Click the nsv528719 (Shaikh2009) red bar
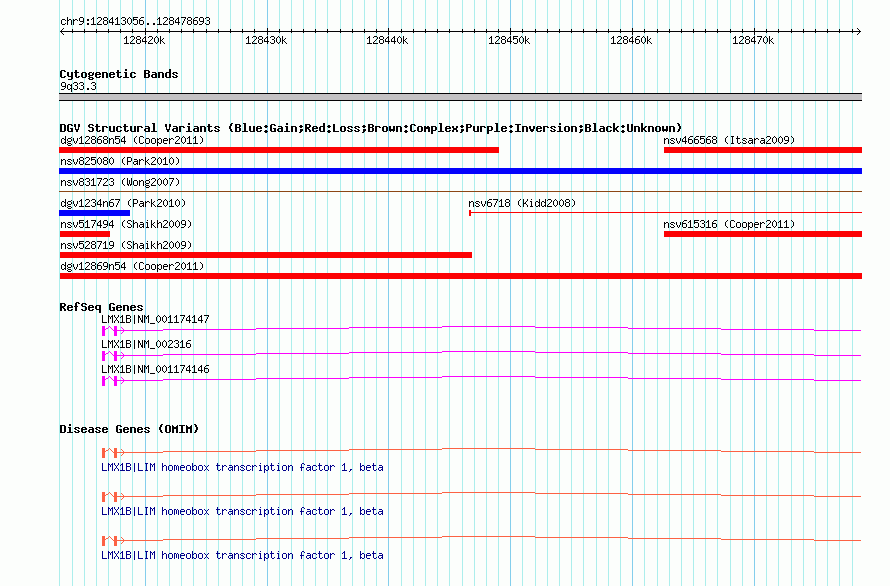 266,255
